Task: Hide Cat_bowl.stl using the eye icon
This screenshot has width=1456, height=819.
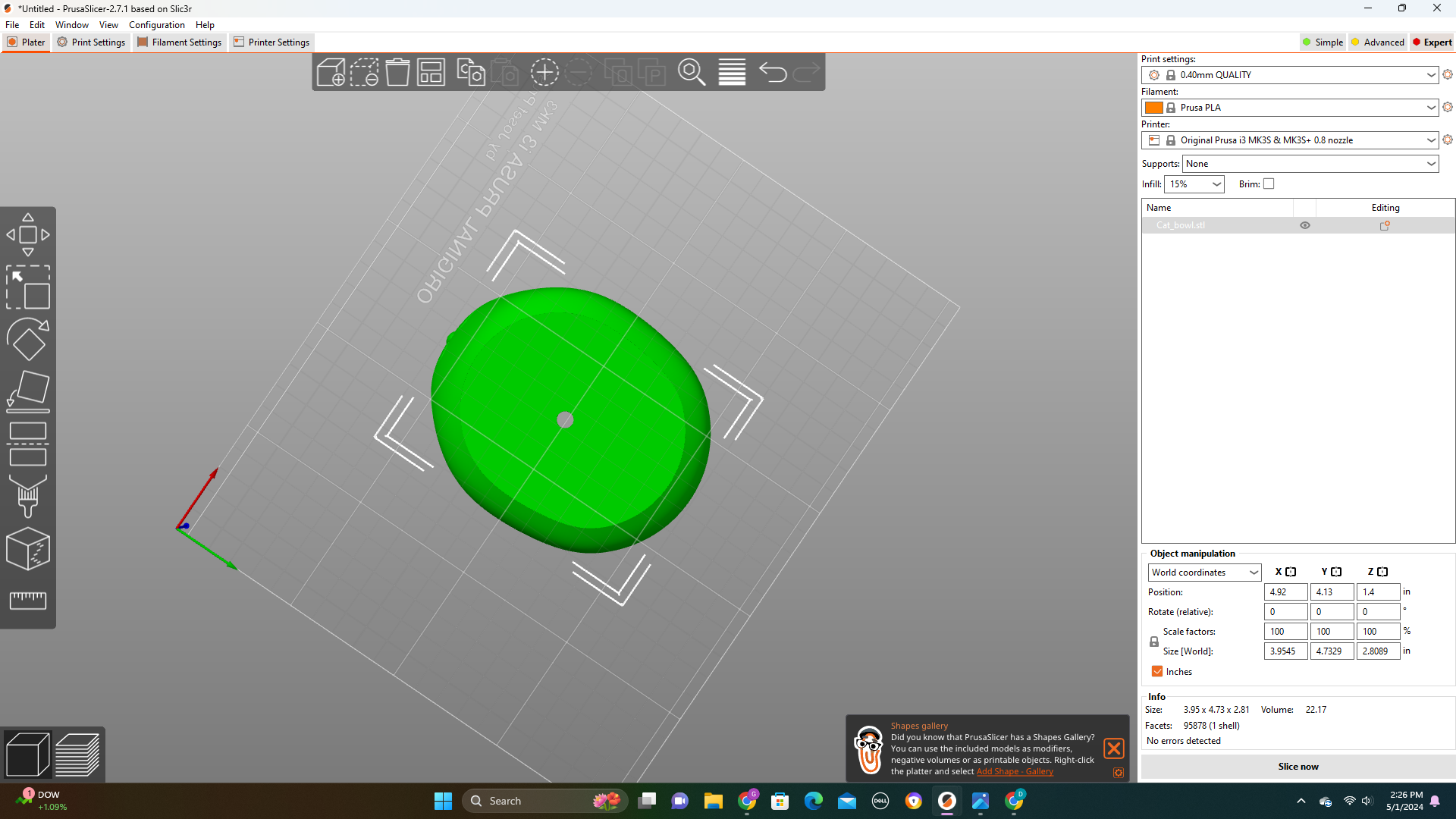Action: pyautogui.click(x=1305, y=225)
